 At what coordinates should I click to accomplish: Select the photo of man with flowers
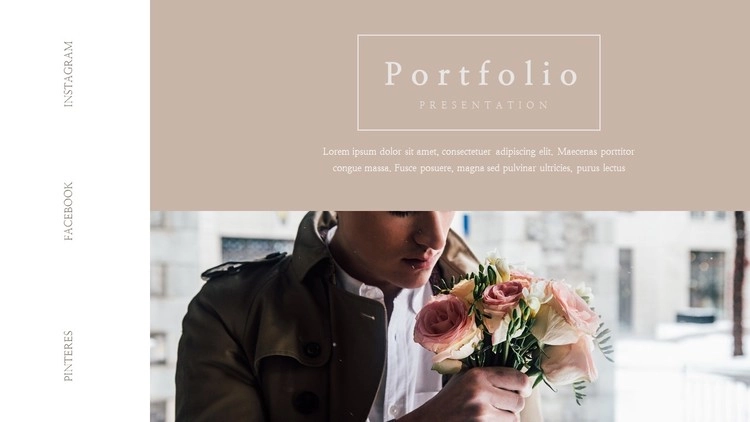pyautogui.click(x=450, y=316)
